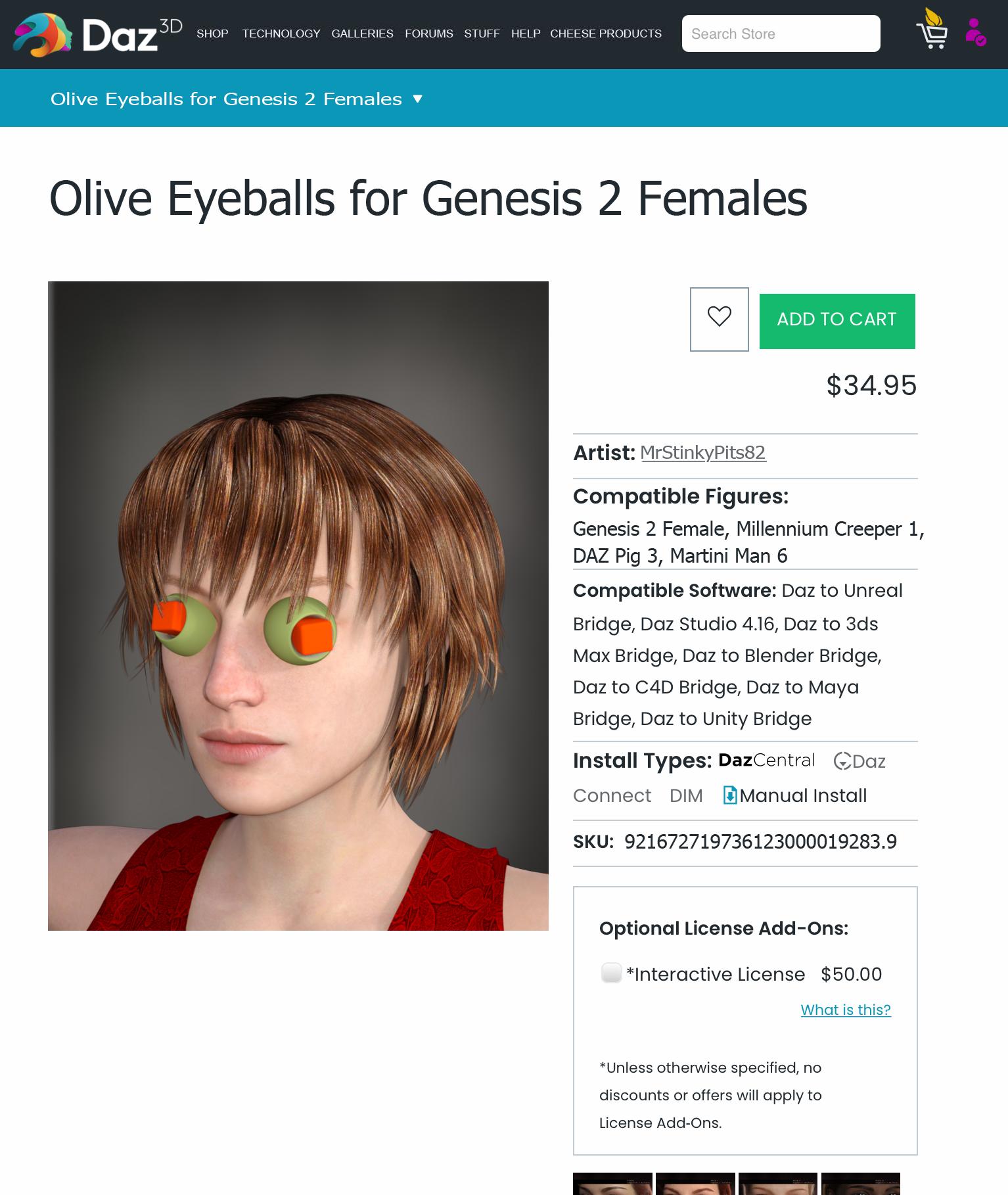Select the DIM install type

click(686, 796)
